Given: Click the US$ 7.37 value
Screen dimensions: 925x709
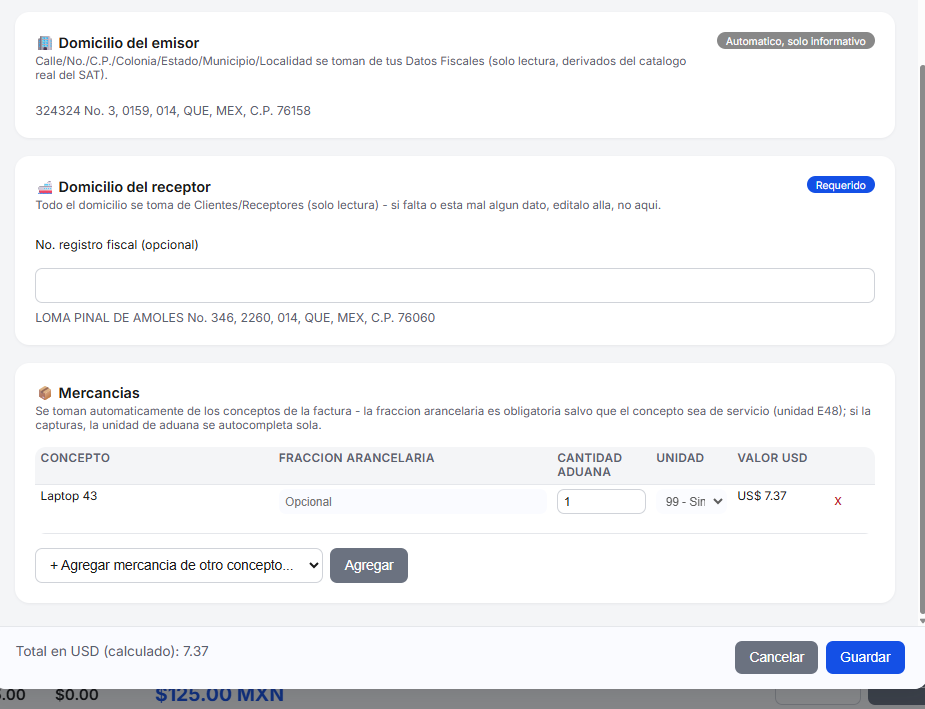Looking at the screenshot, I should pos(762,496).
